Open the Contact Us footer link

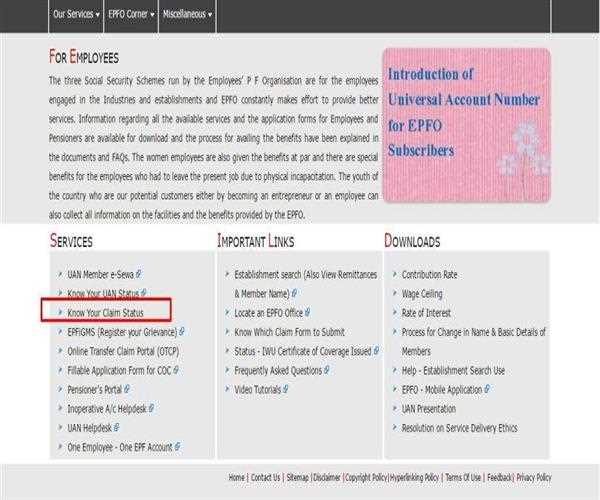(x=266, y=477)
